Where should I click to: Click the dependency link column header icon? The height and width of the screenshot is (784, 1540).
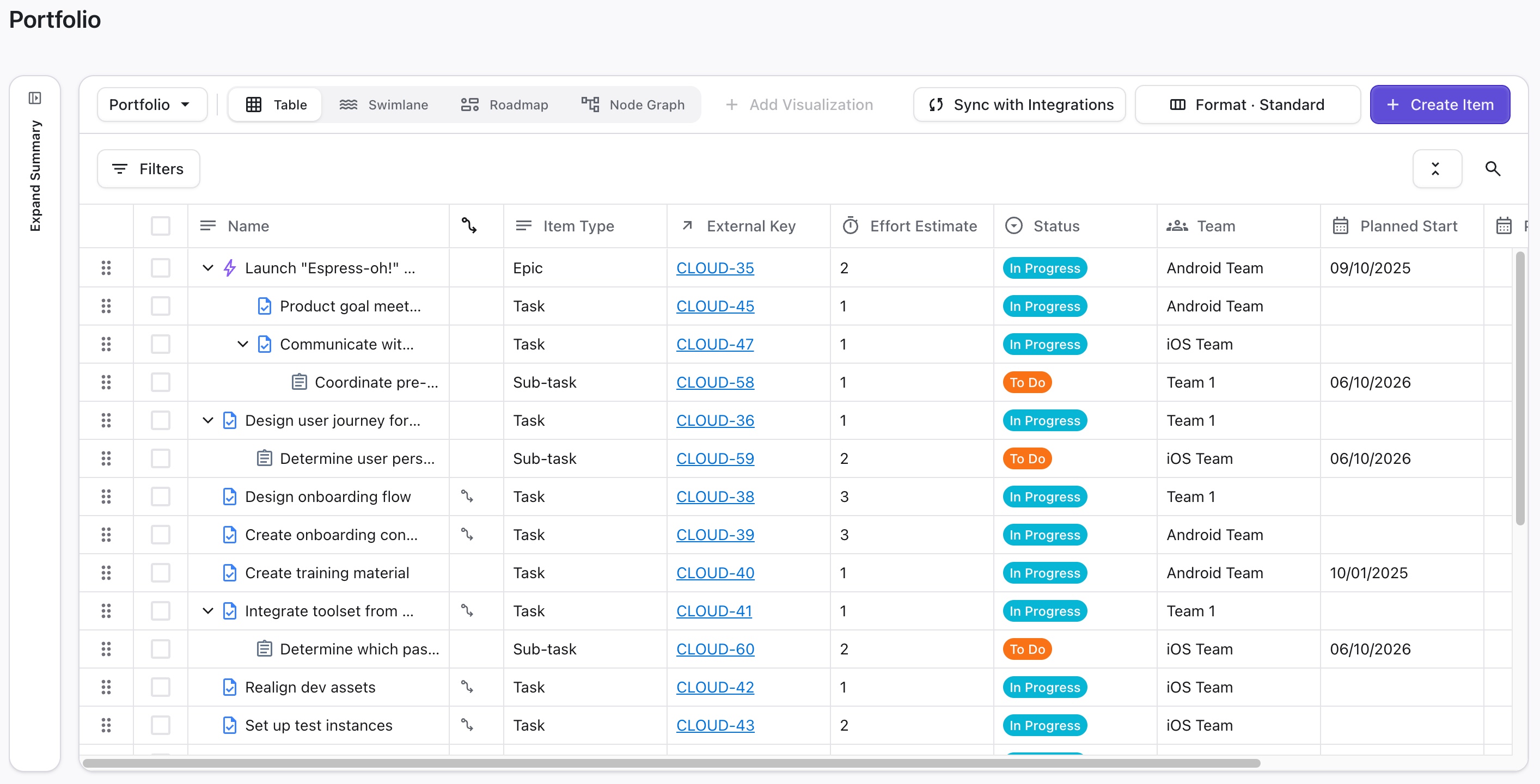pyautogui.click(x=469, y=226)
